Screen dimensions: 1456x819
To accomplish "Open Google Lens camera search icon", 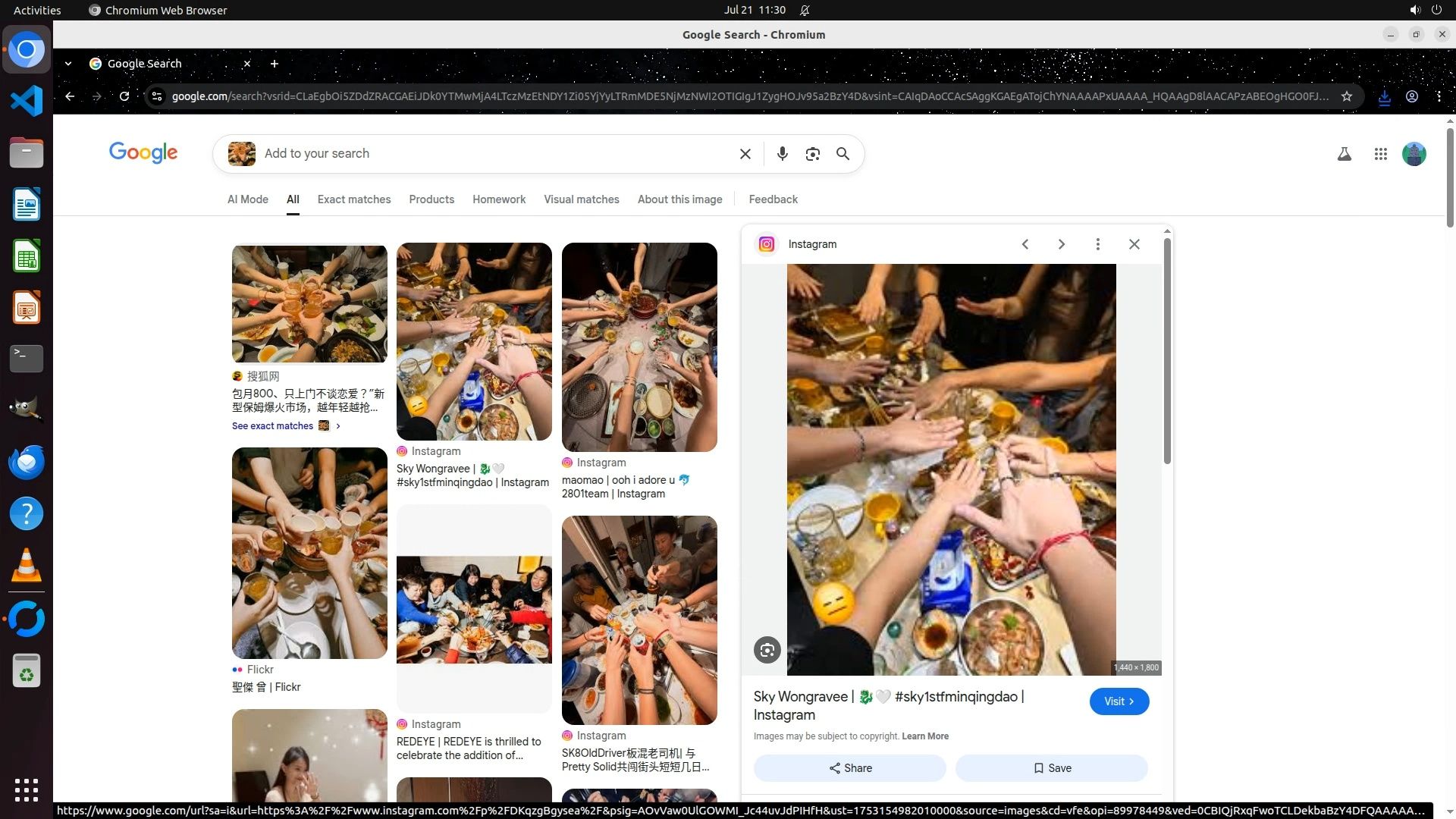I will [x=812, y=154].
